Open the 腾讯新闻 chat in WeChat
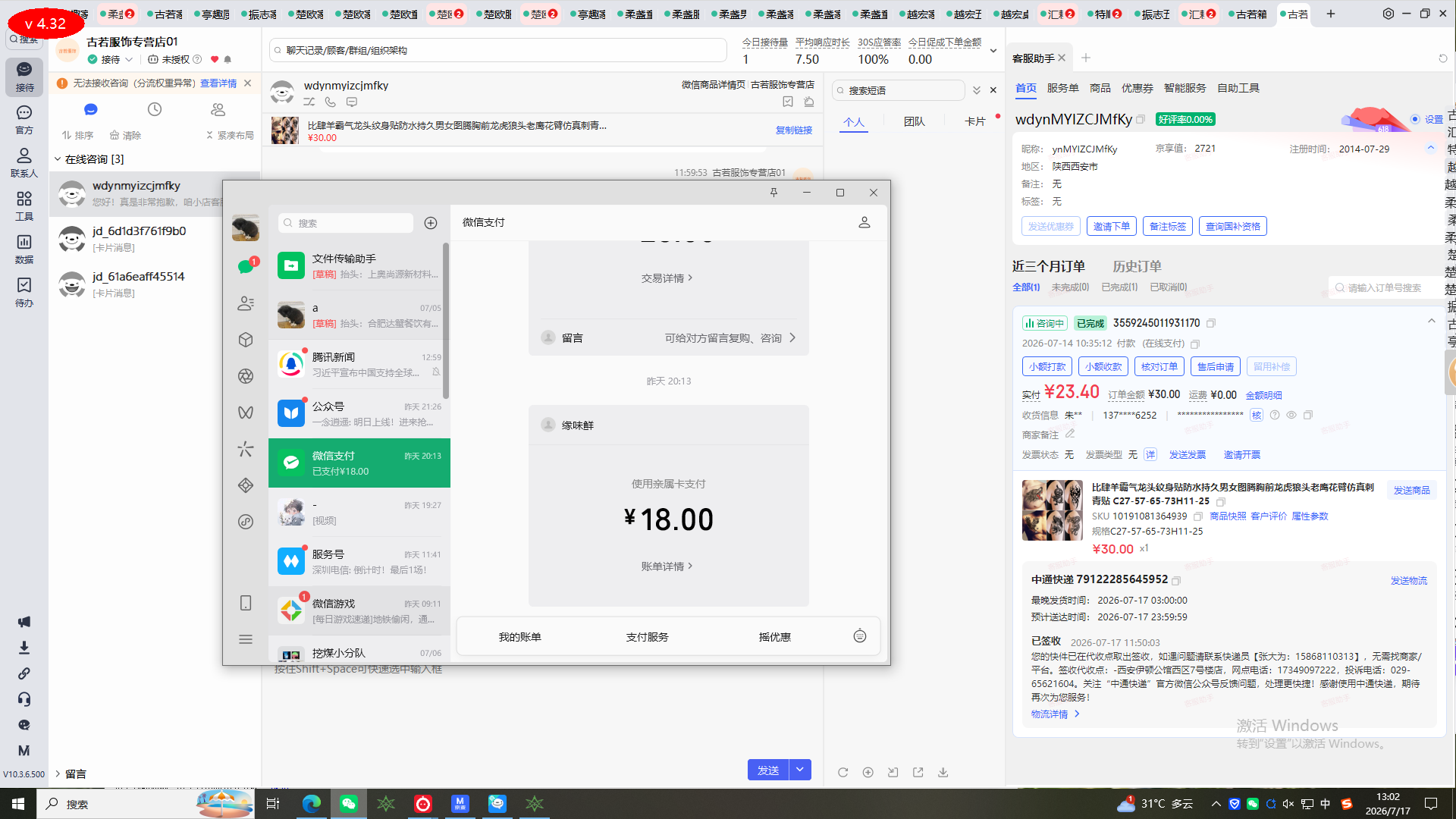Screen dimensions: 1456x819 [x=359, y=365]
